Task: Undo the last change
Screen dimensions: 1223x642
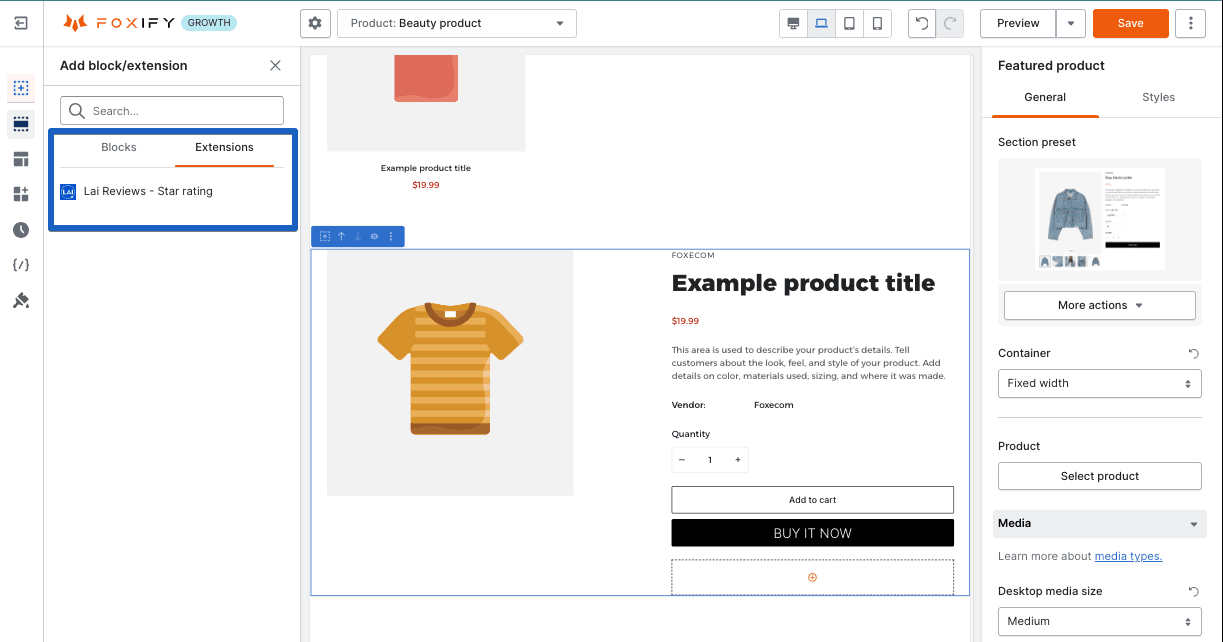Action: (x=922, y=23)
